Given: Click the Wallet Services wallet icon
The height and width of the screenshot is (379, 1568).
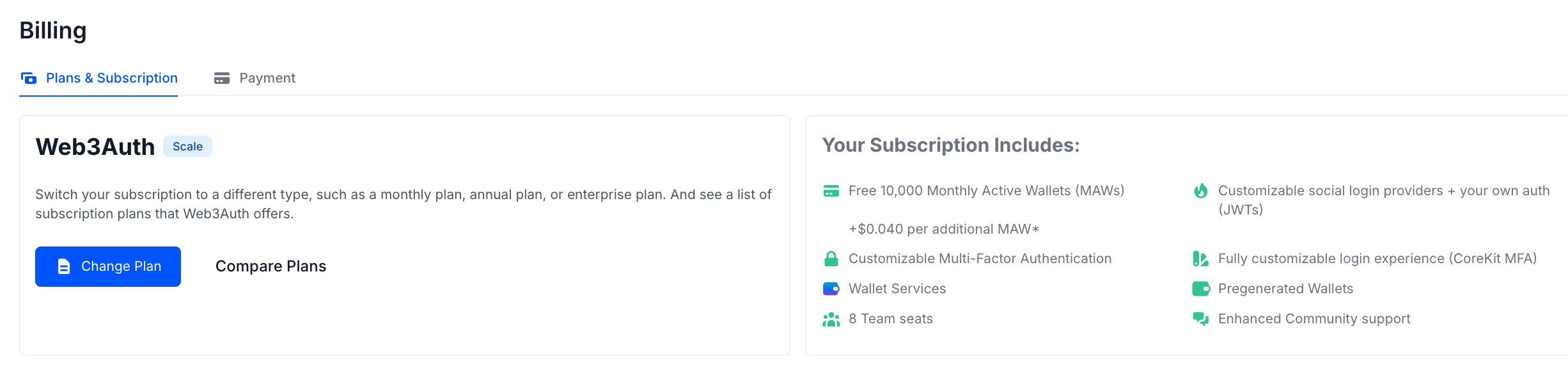Looking at the screenshot, I should 831,289.
